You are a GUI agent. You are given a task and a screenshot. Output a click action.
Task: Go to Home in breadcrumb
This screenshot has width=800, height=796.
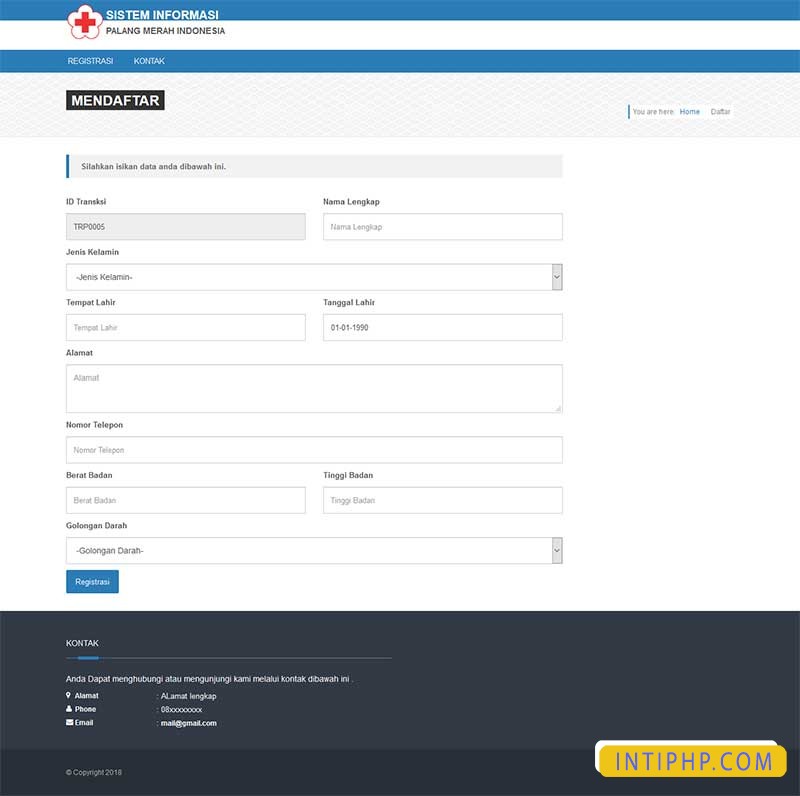tap(689, 111)
